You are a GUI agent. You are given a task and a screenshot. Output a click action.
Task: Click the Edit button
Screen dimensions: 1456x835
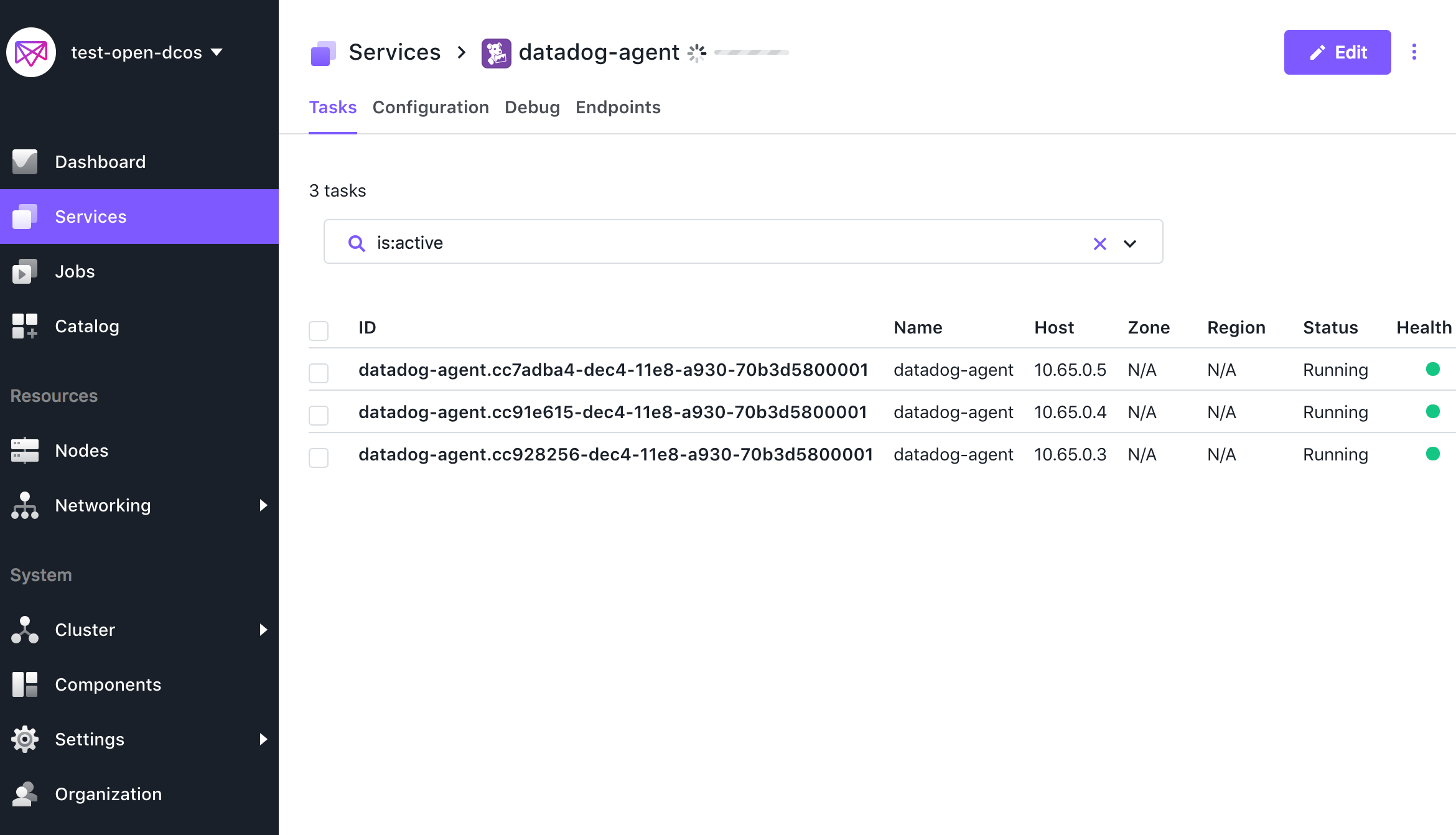click(x=1337, y=52)
